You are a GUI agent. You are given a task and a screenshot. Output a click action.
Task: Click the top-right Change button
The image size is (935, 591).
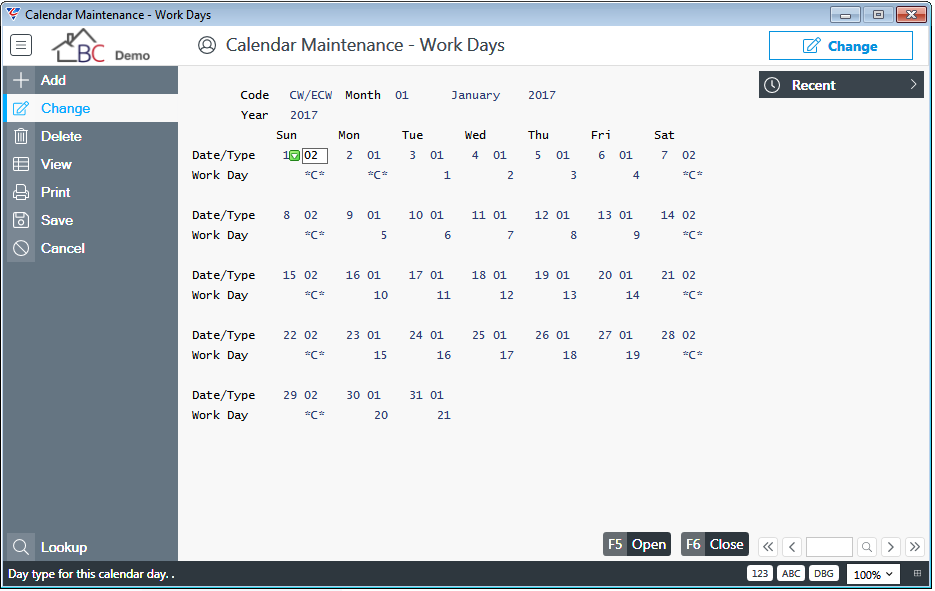coord(841,46)
